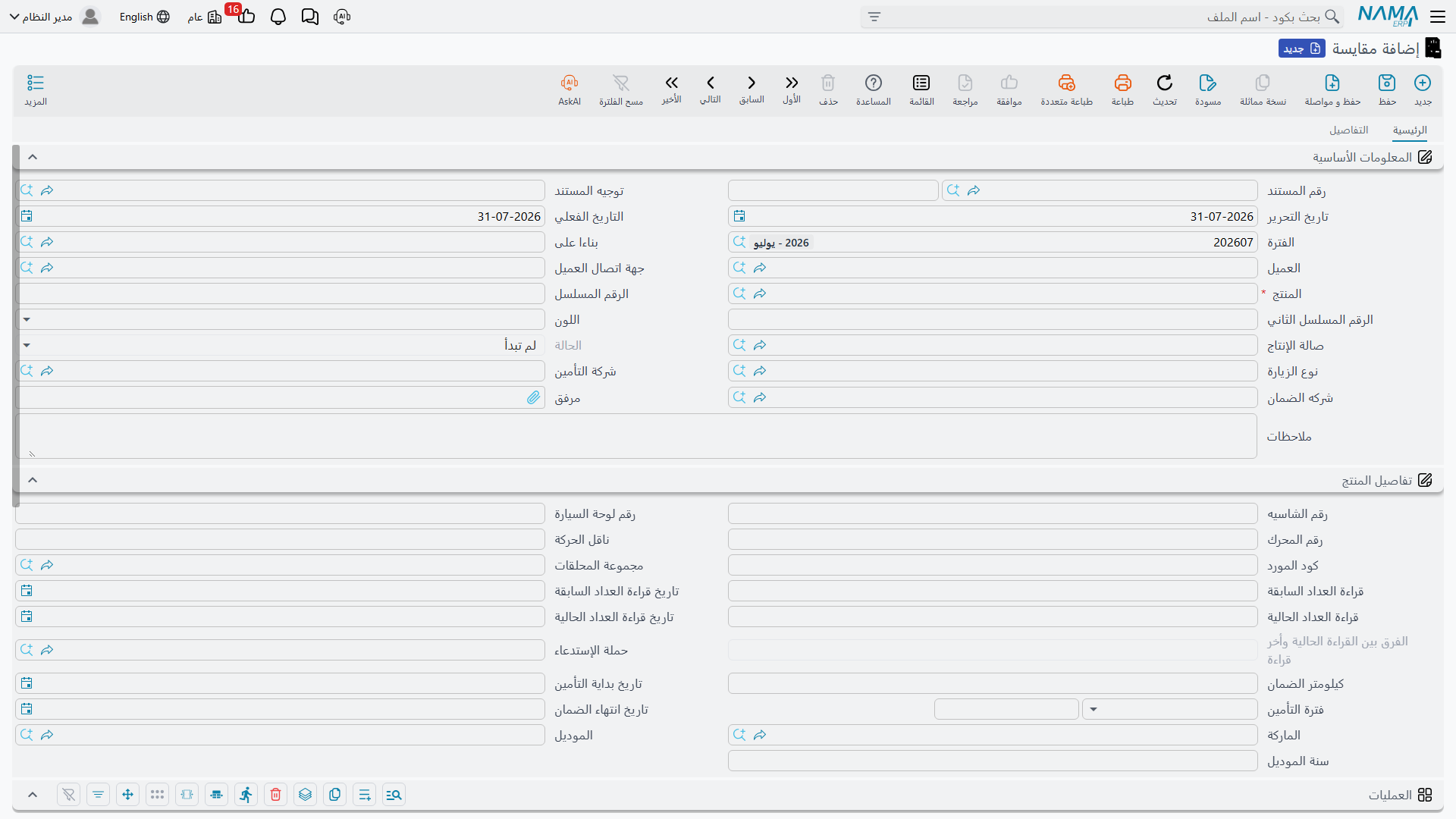Viewport: 1456px width, 819px height.
Task: Open مدير النظام user menu
Action: pos(55,17)
